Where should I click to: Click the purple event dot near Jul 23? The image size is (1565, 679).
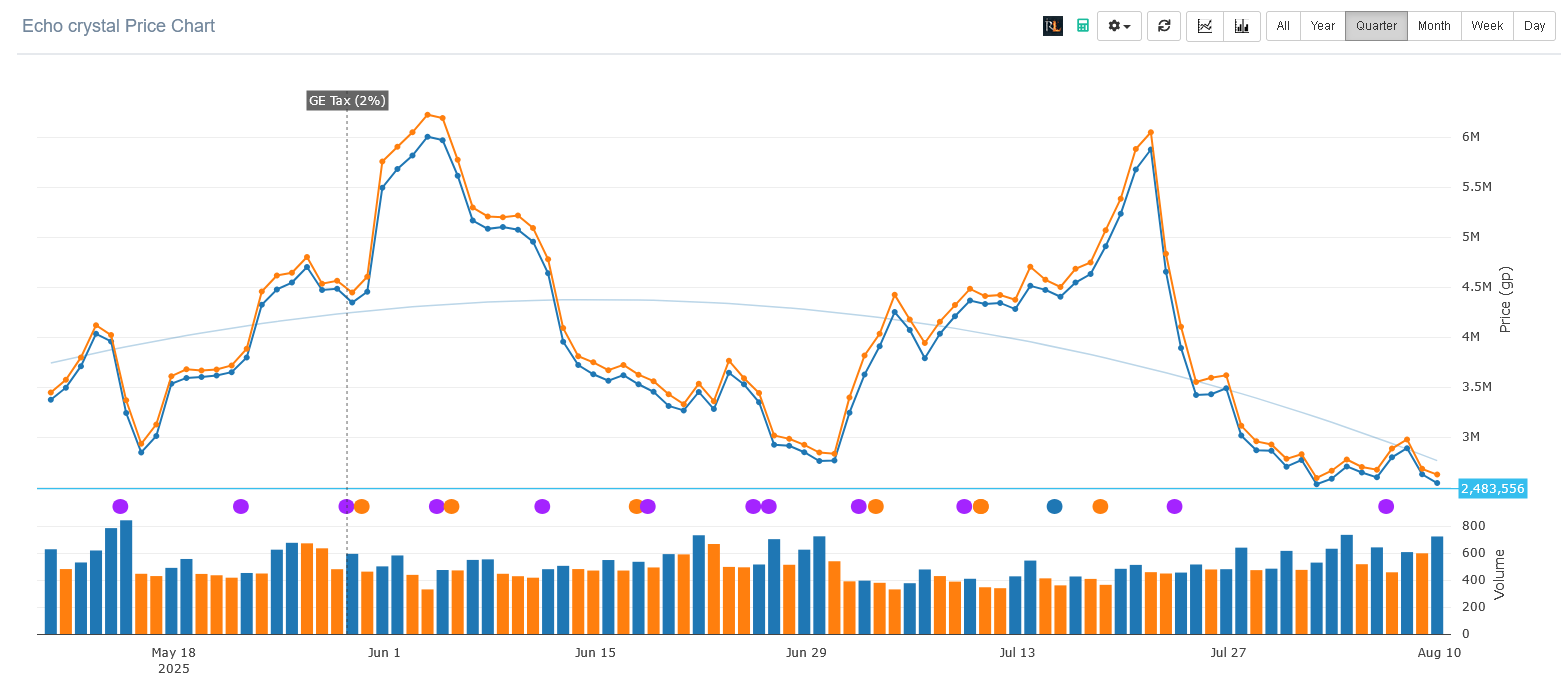tap(1174, 506)
